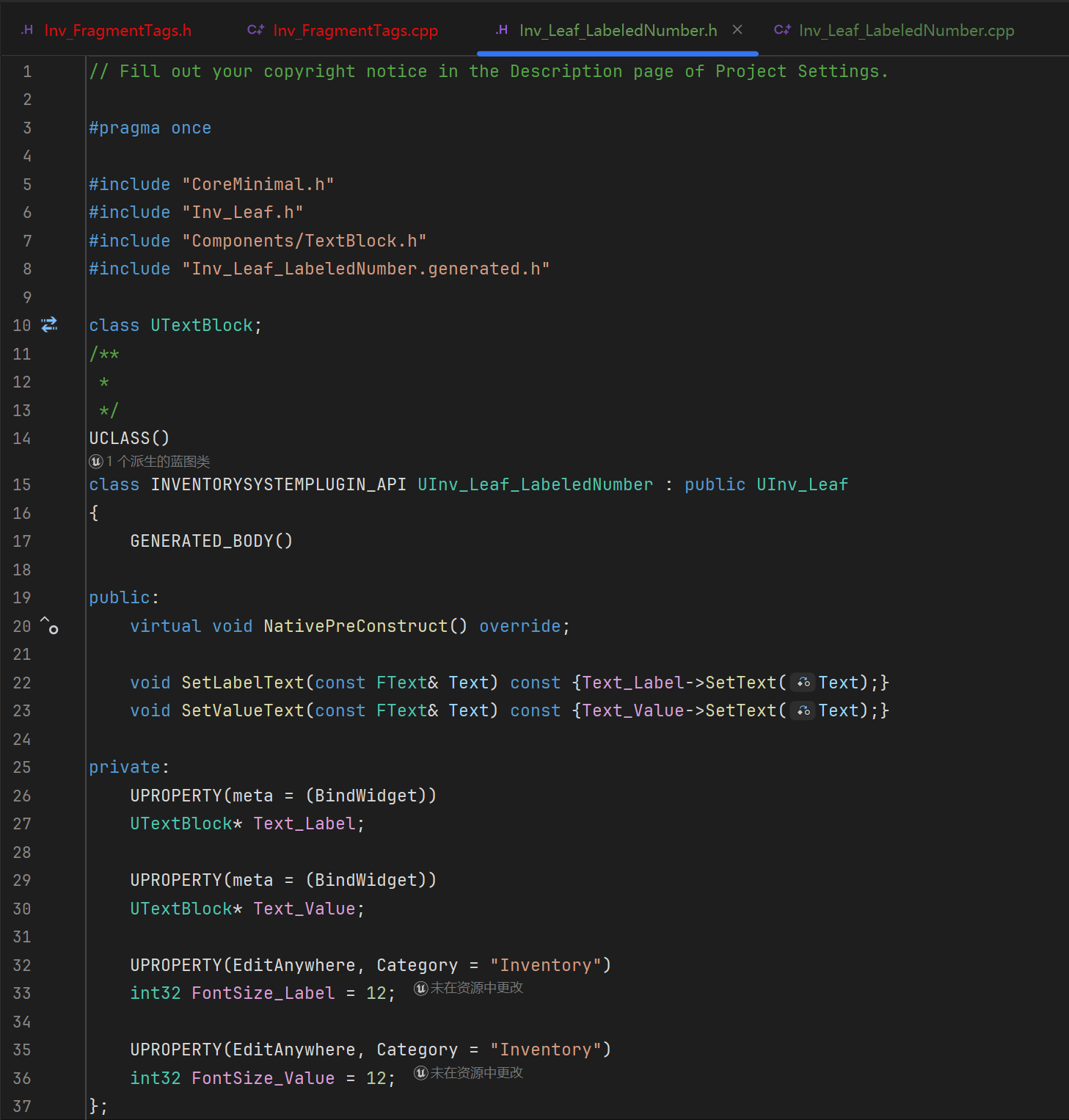Select the Inv_Leaf_LabeledNumber.h tab

pos(618,30)
